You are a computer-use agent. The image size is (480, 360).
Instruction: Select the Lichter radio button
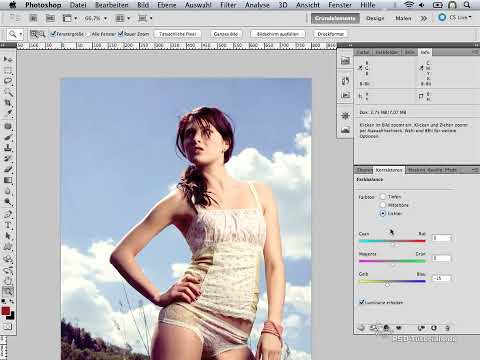383,213
